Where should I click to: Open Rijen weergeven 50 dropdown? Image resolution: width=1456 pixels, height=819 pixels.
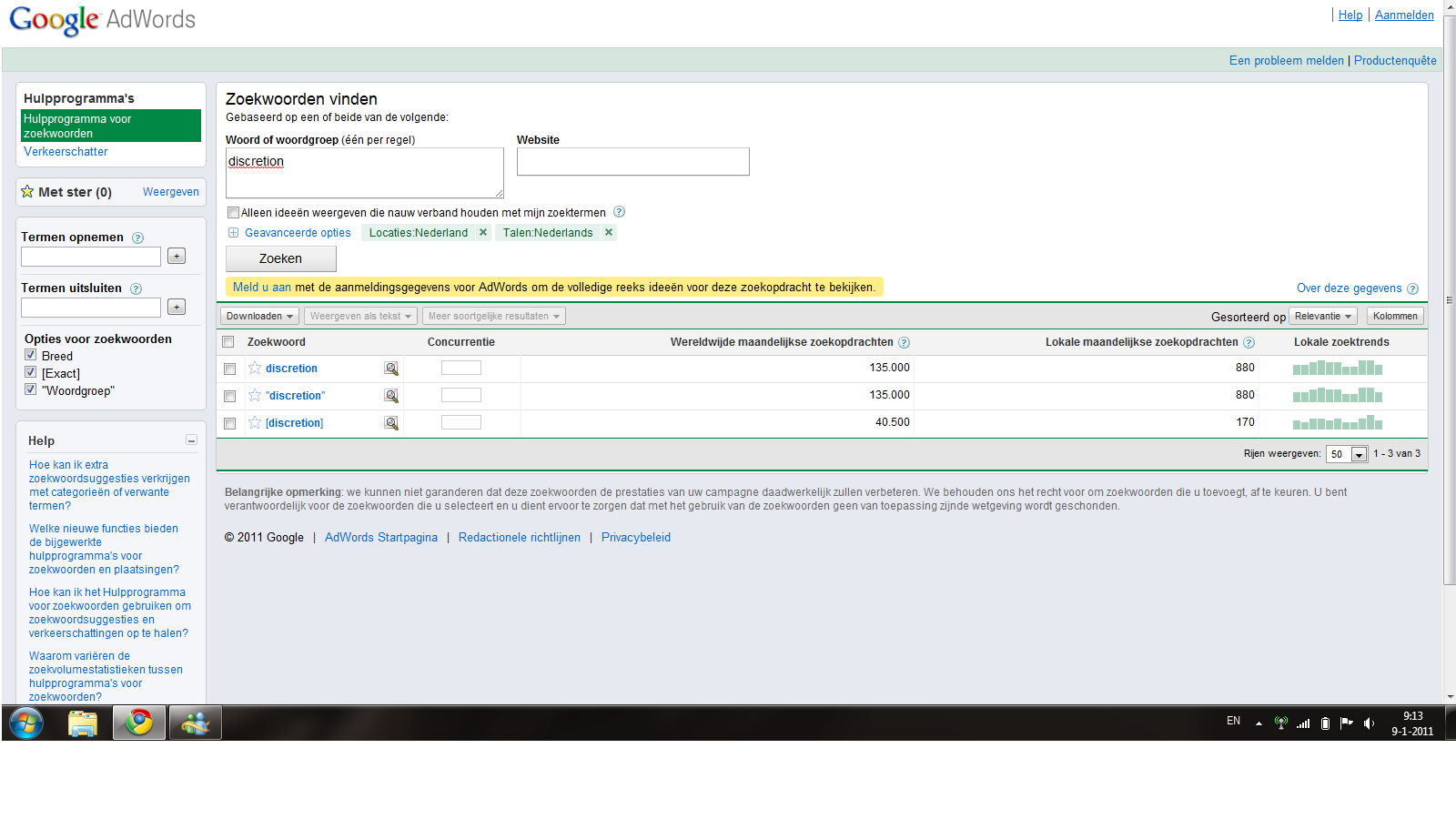(x=1347, y=454)
